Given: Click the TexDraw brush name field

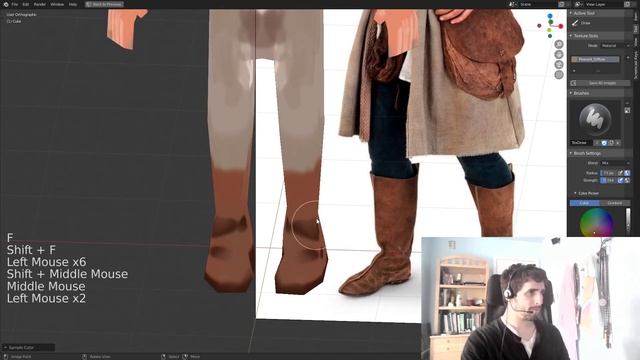Looking at the screenshot, I should (581, 143).
